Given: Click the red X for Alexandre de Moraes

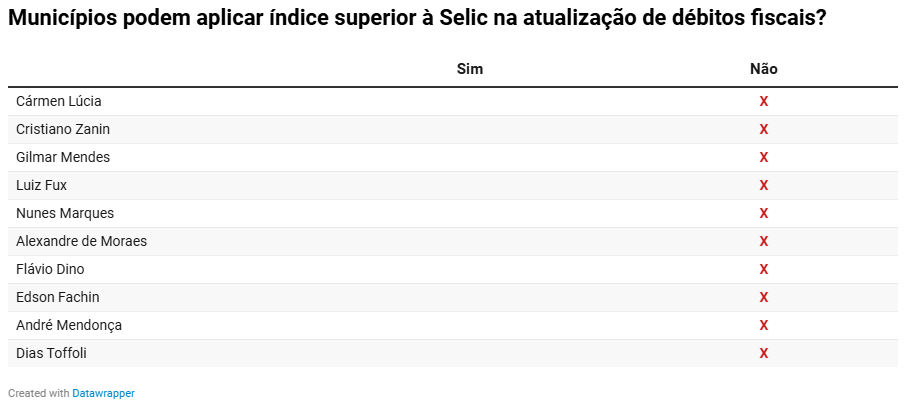Looking at the screenshot, I should click(x=764, y=241).
